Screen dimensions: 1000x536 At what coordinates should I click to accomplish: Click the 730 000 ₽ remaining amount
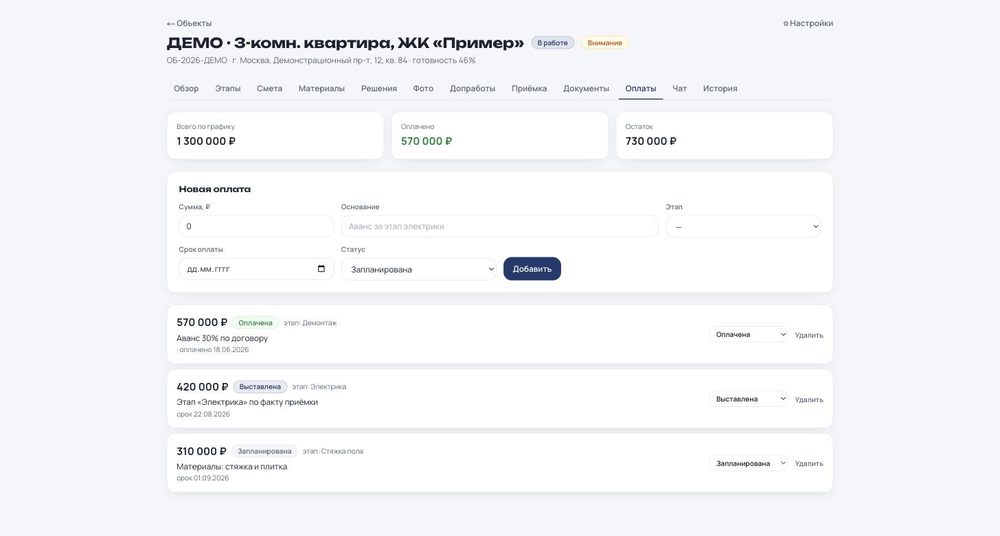click(651, 141)
